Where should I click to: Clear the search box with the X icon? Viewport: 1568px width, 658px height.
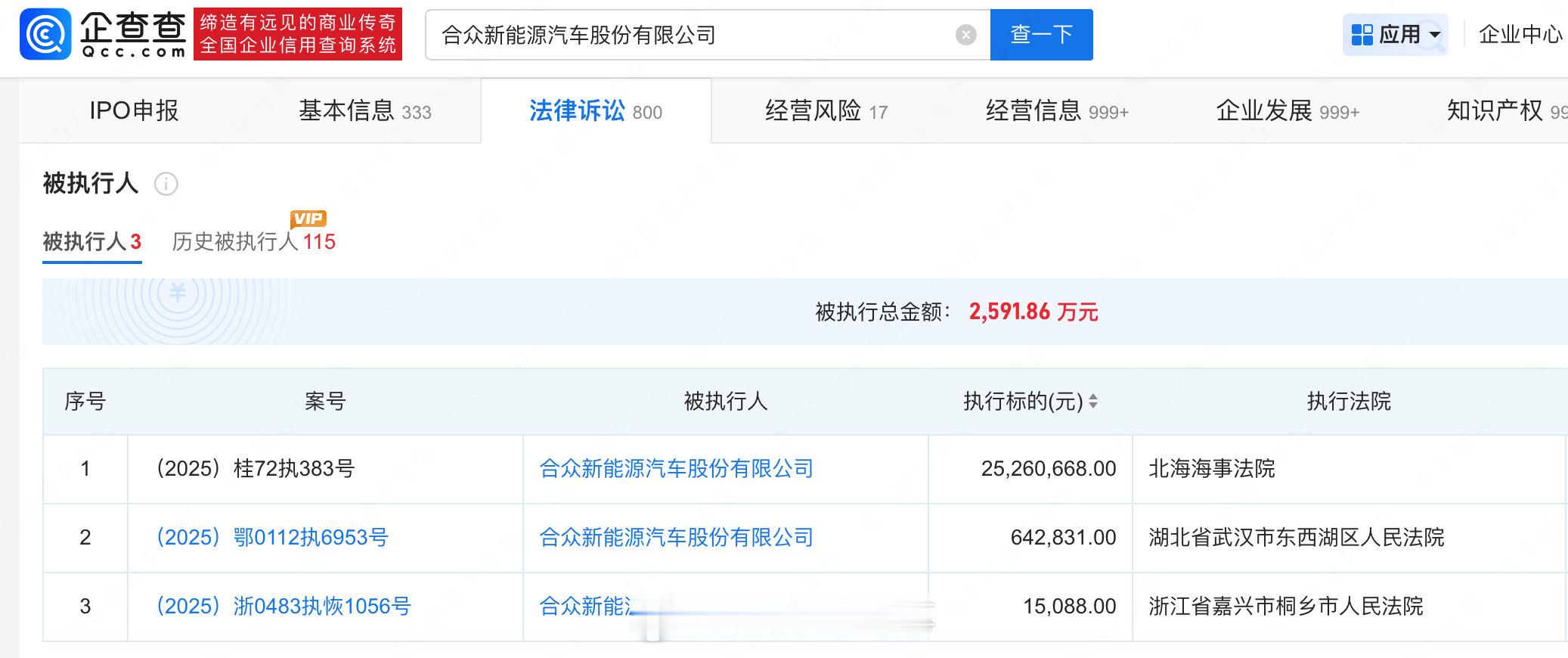point(965,35)
